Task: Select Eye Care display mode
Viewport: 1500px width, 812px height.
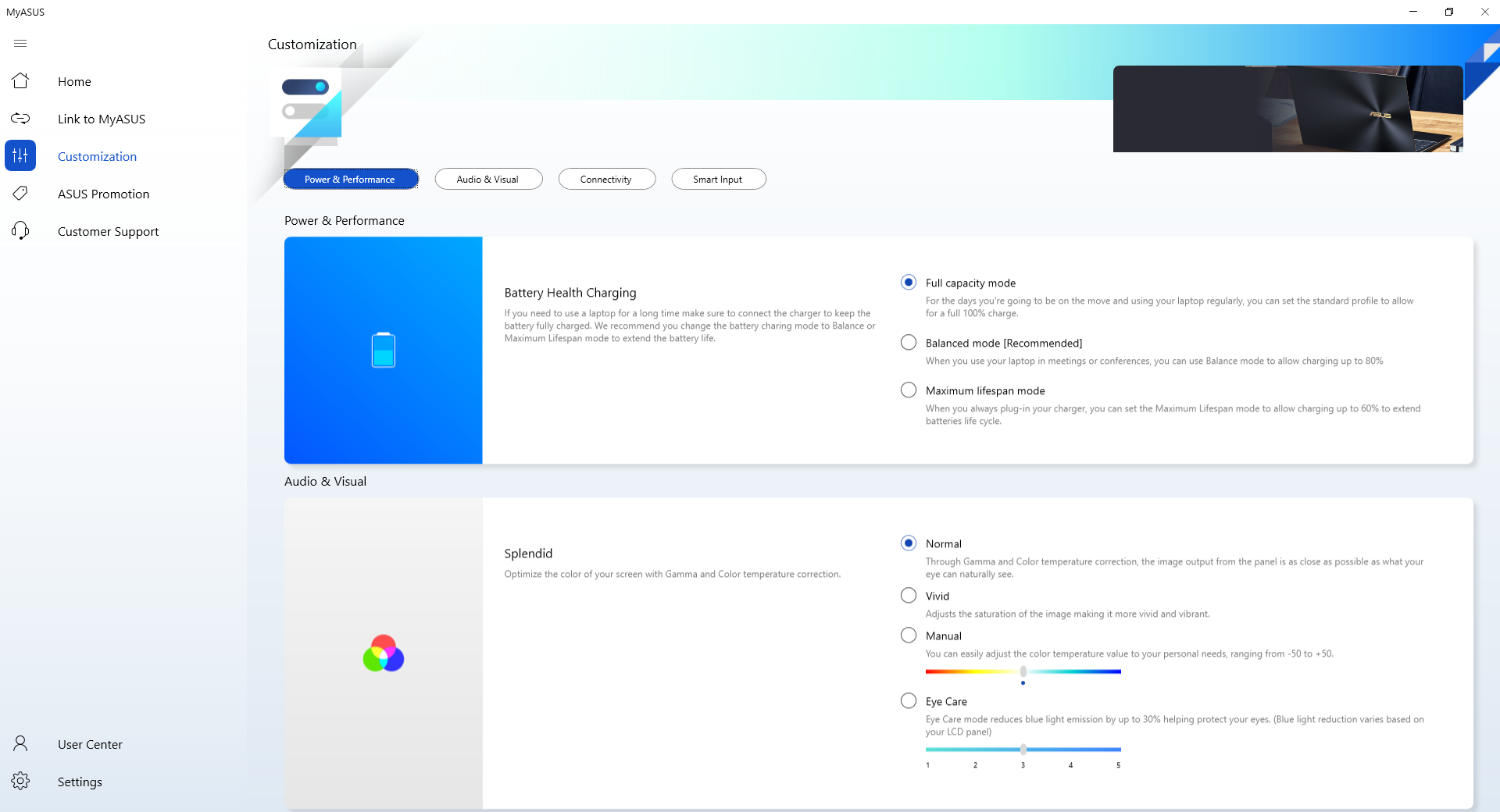Action: [909, 701]
